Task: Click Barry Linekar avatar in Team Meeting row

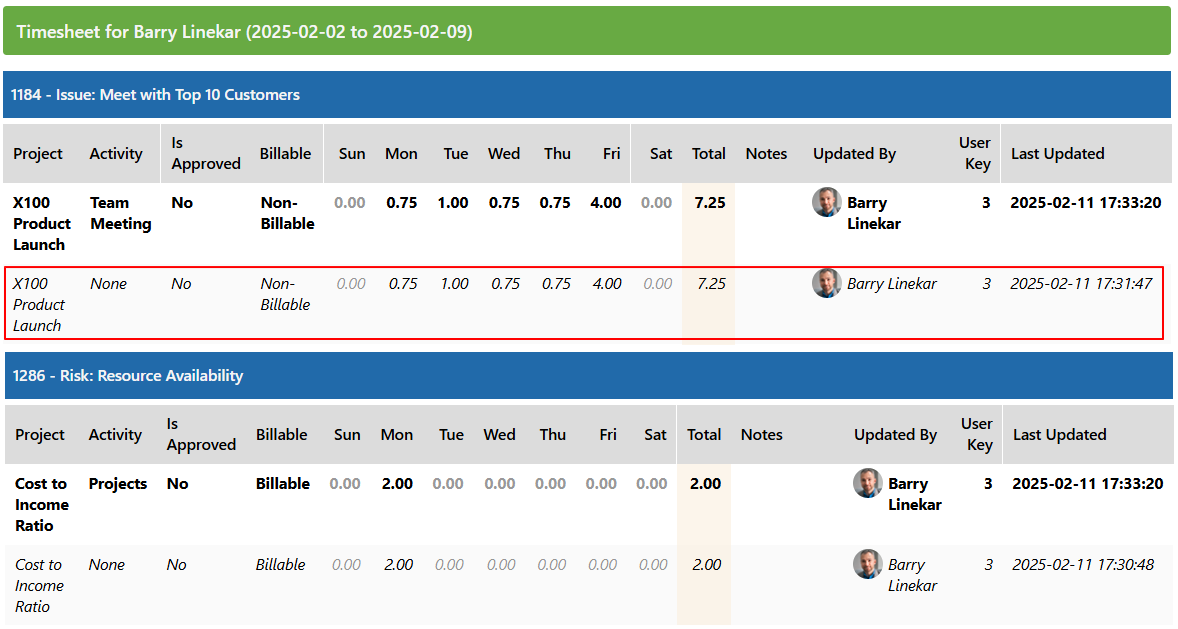Action: pyautogui.click(x=826, y=202)
